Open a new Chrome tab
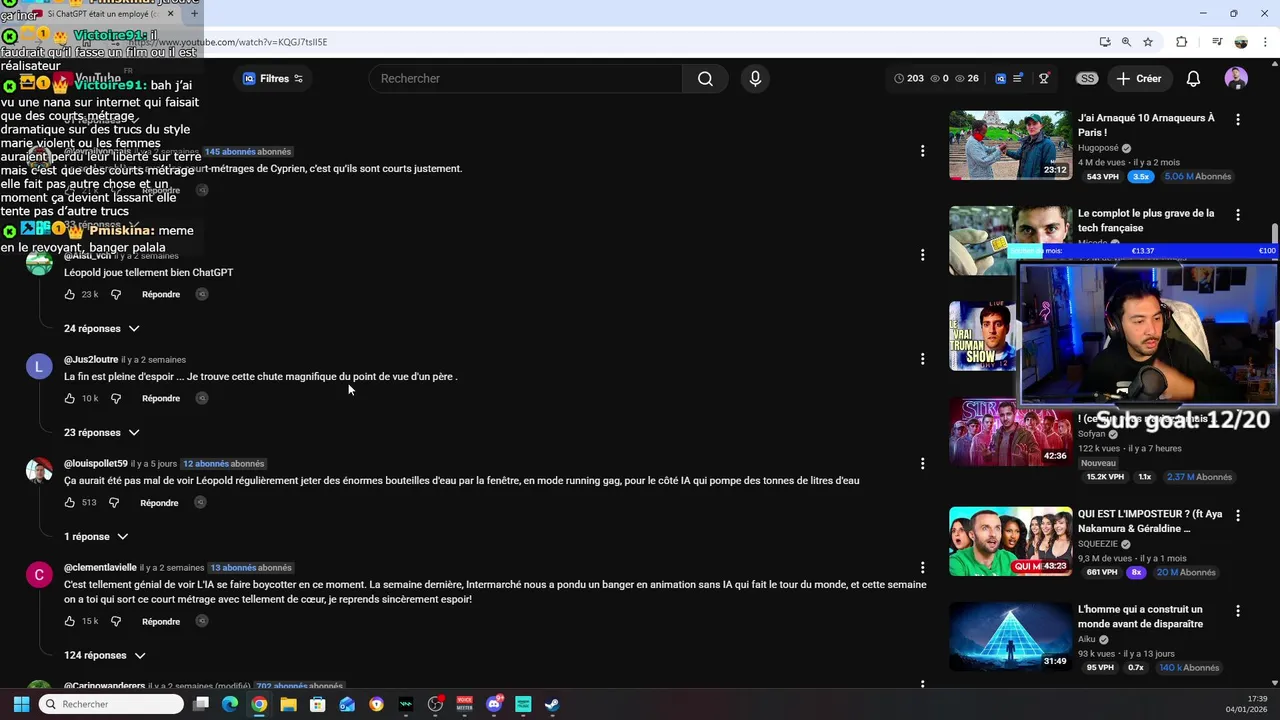 pos(194,14)
